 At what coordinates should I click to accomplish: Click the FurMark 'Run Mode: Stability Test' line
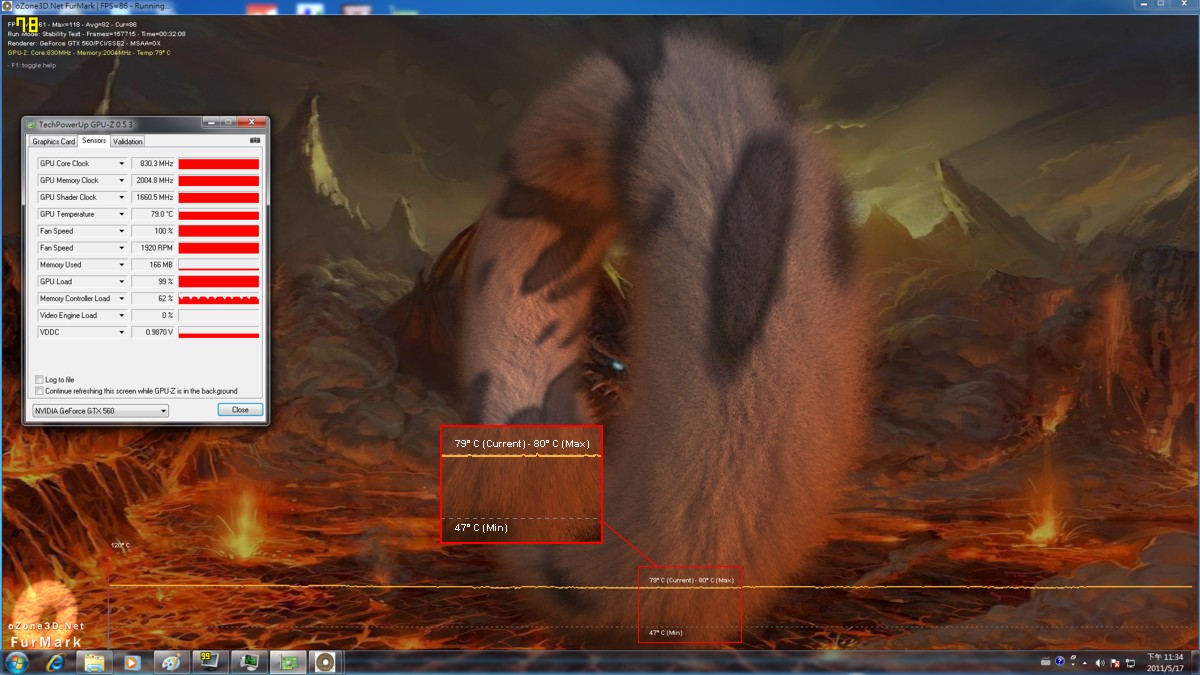[96, 34]
